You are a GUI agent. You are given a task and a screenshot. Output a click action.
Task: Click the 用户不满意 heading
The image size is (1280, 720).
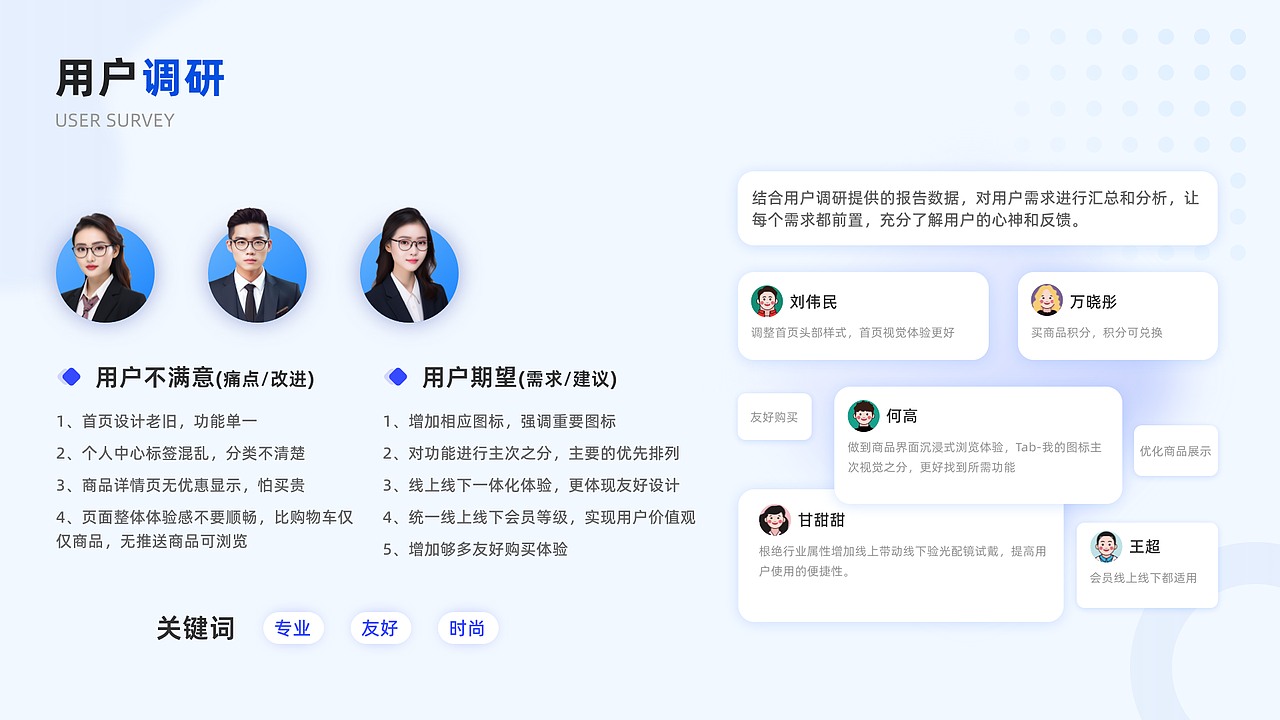[x=205, y=378]
